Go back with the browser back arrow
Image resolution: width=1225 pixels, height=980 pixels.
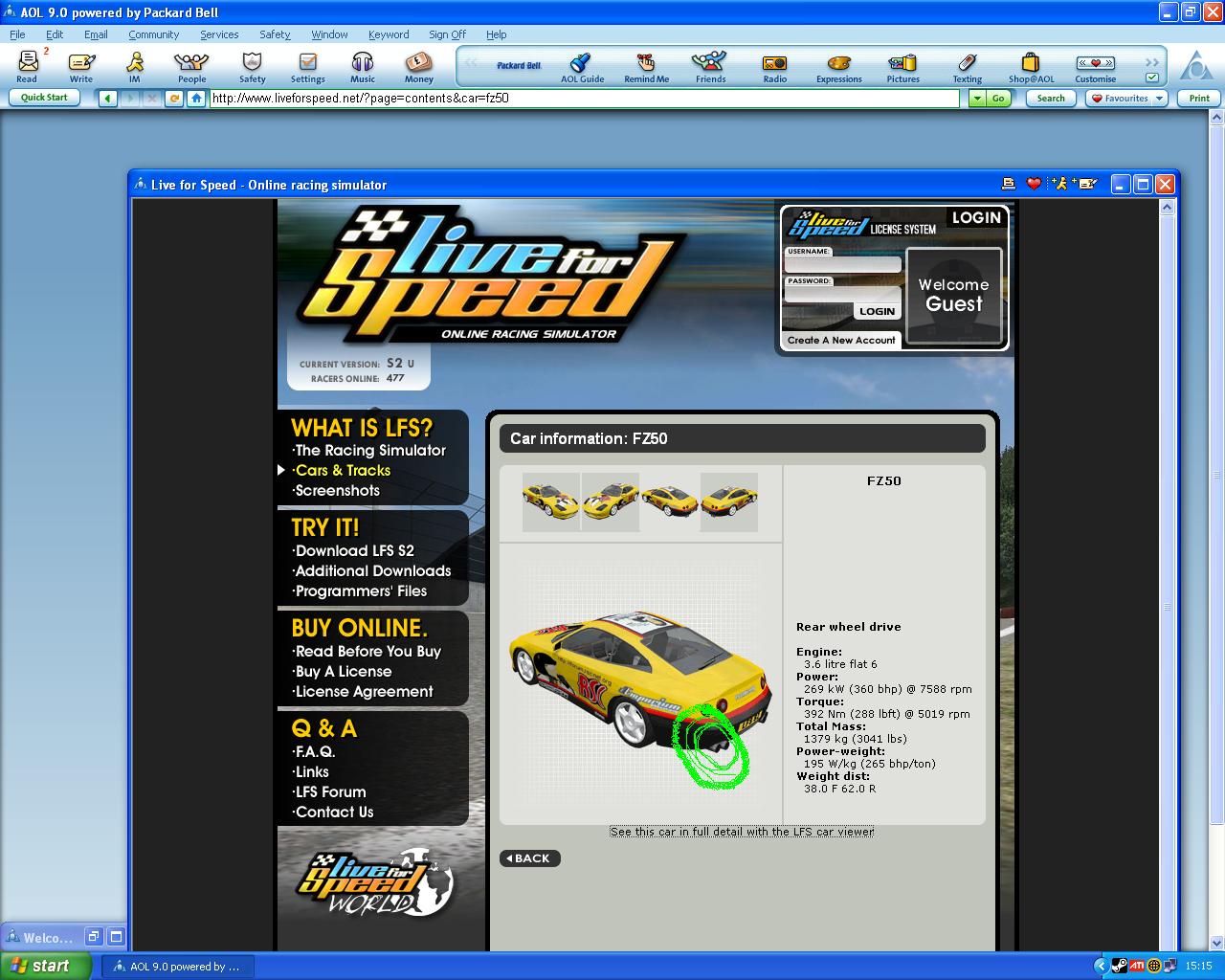108,98
